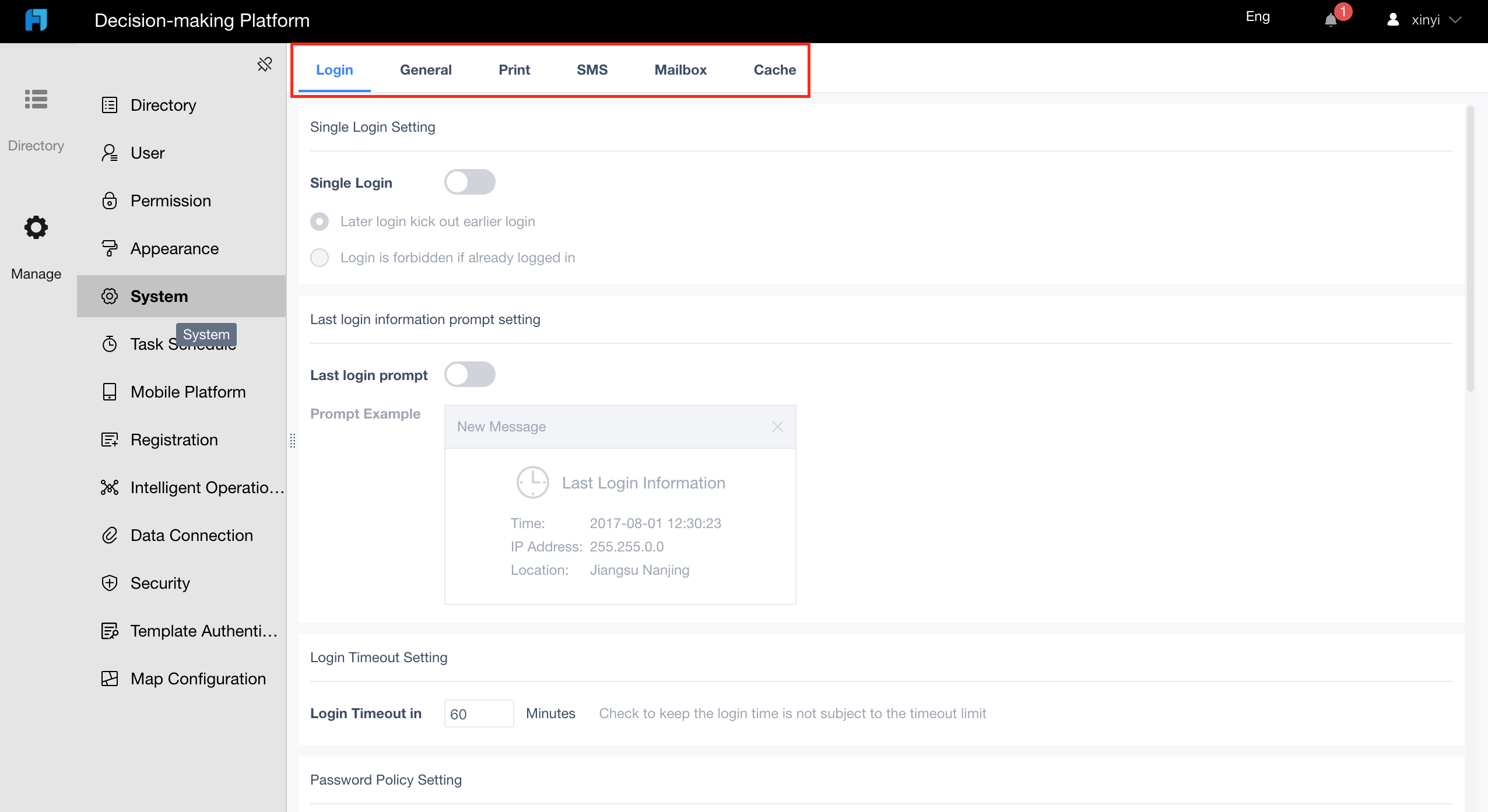Open Map Configuration via map icon

pyautogui.click(x=110, y=679)
